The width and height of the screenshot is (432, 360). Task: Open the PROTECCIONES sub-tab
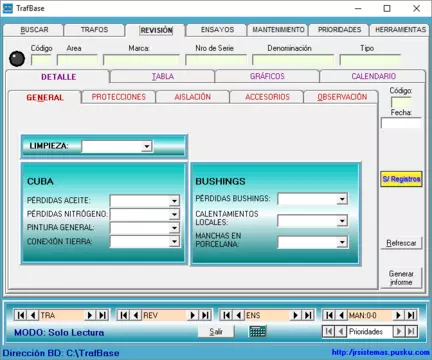click(119, 97)
